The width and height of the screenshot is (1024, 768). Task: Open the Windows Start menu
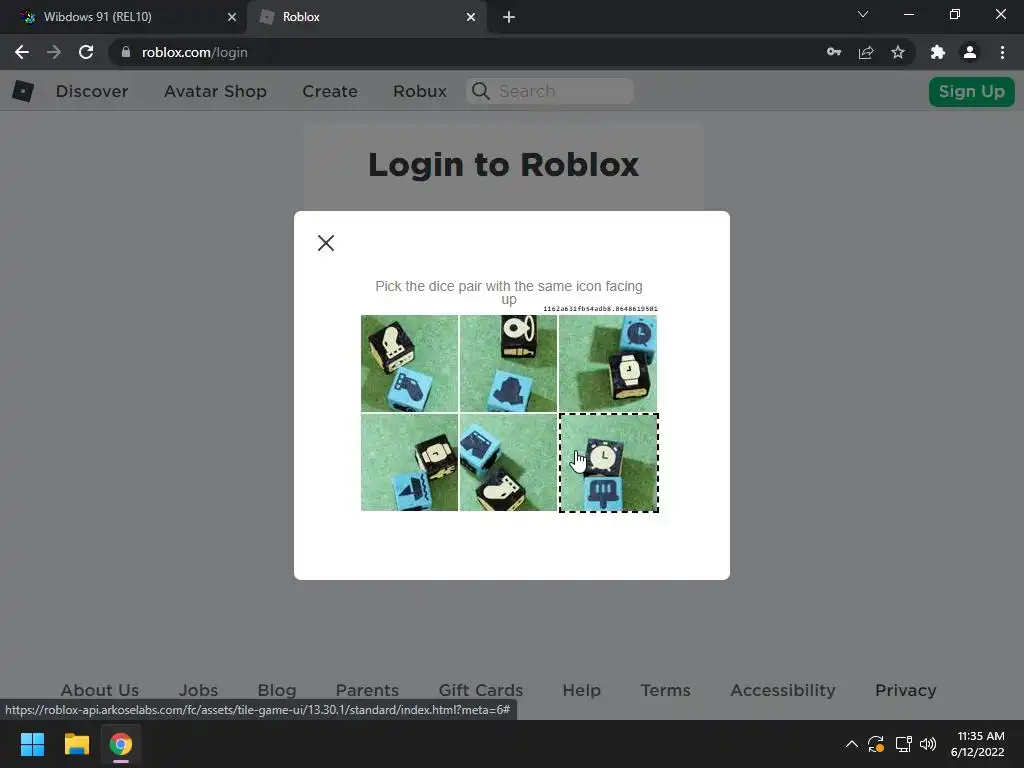(32, 744)
